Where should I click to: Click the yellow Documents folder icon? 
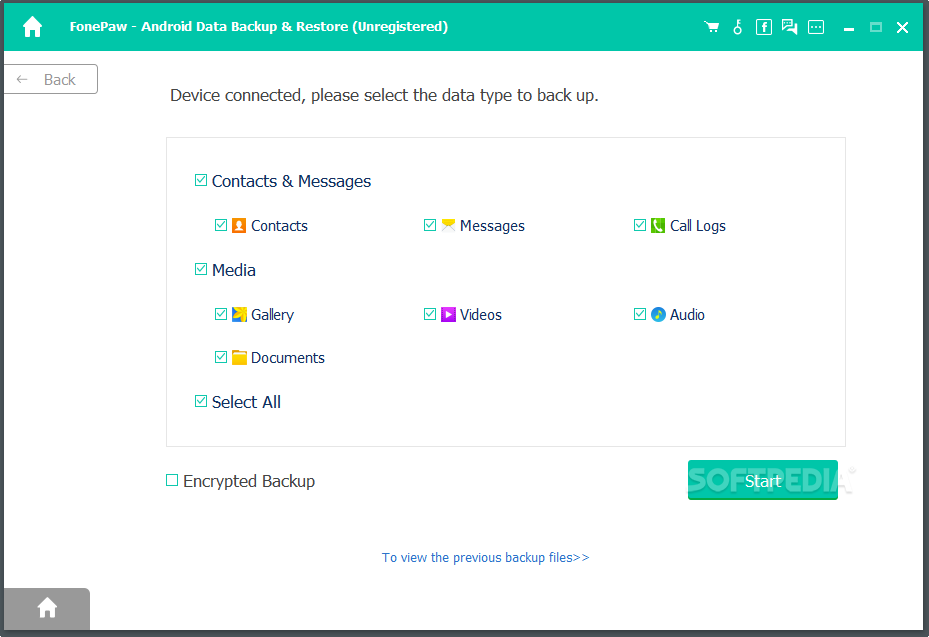(239, 357)
